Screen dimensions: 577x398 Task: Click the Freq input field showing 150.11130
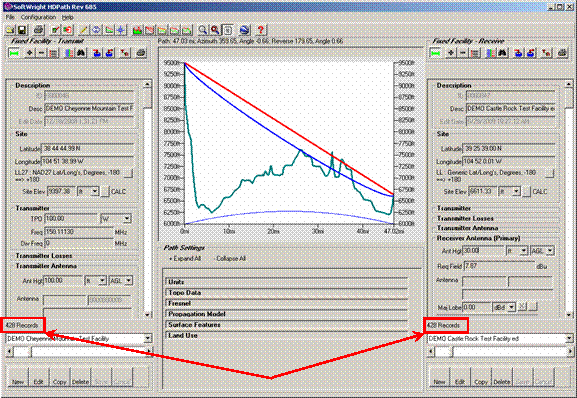click(x=79, y=232)
